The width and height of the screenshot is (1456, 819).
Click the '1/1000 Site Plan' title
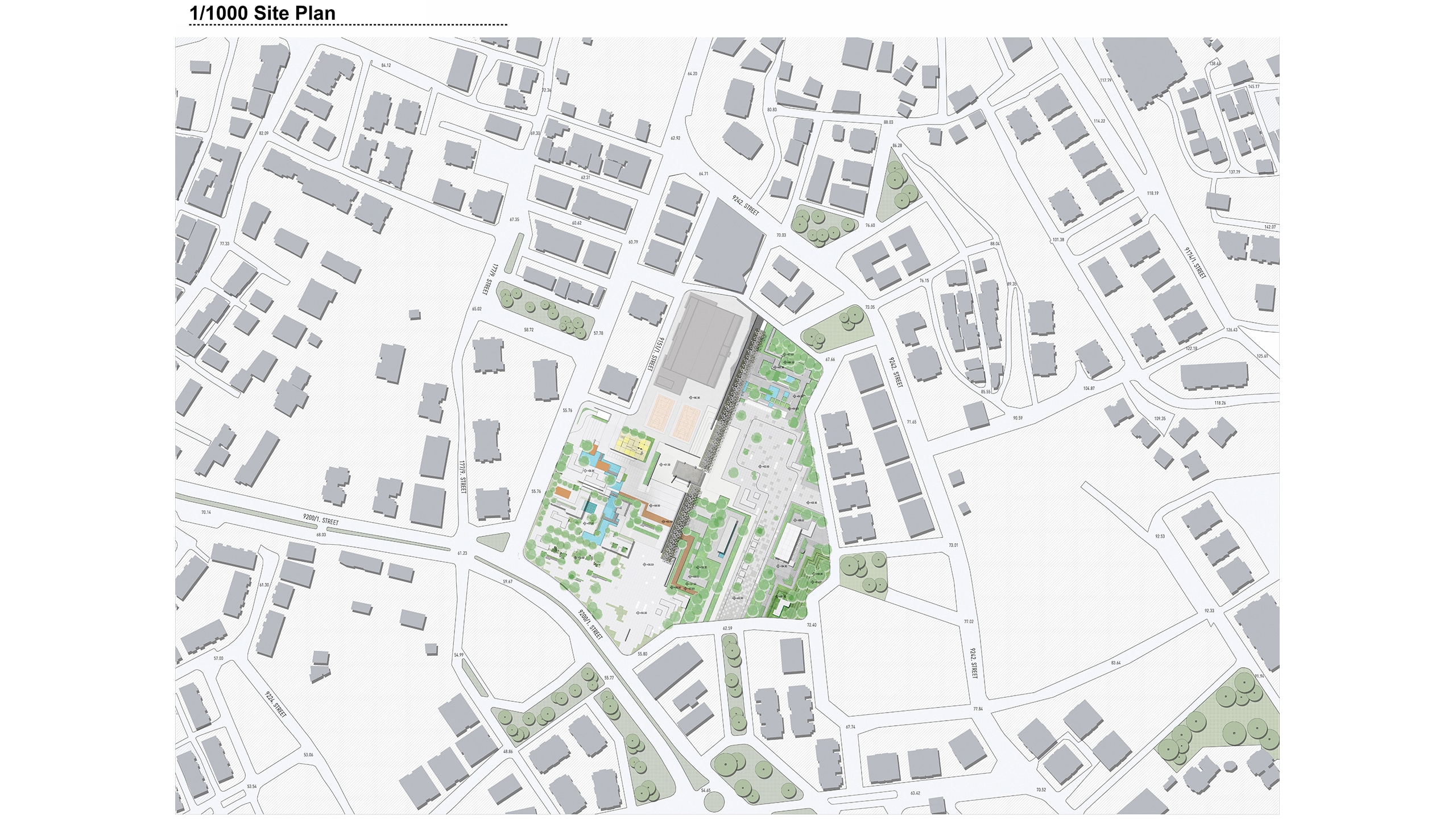click(x=262, y=13)
